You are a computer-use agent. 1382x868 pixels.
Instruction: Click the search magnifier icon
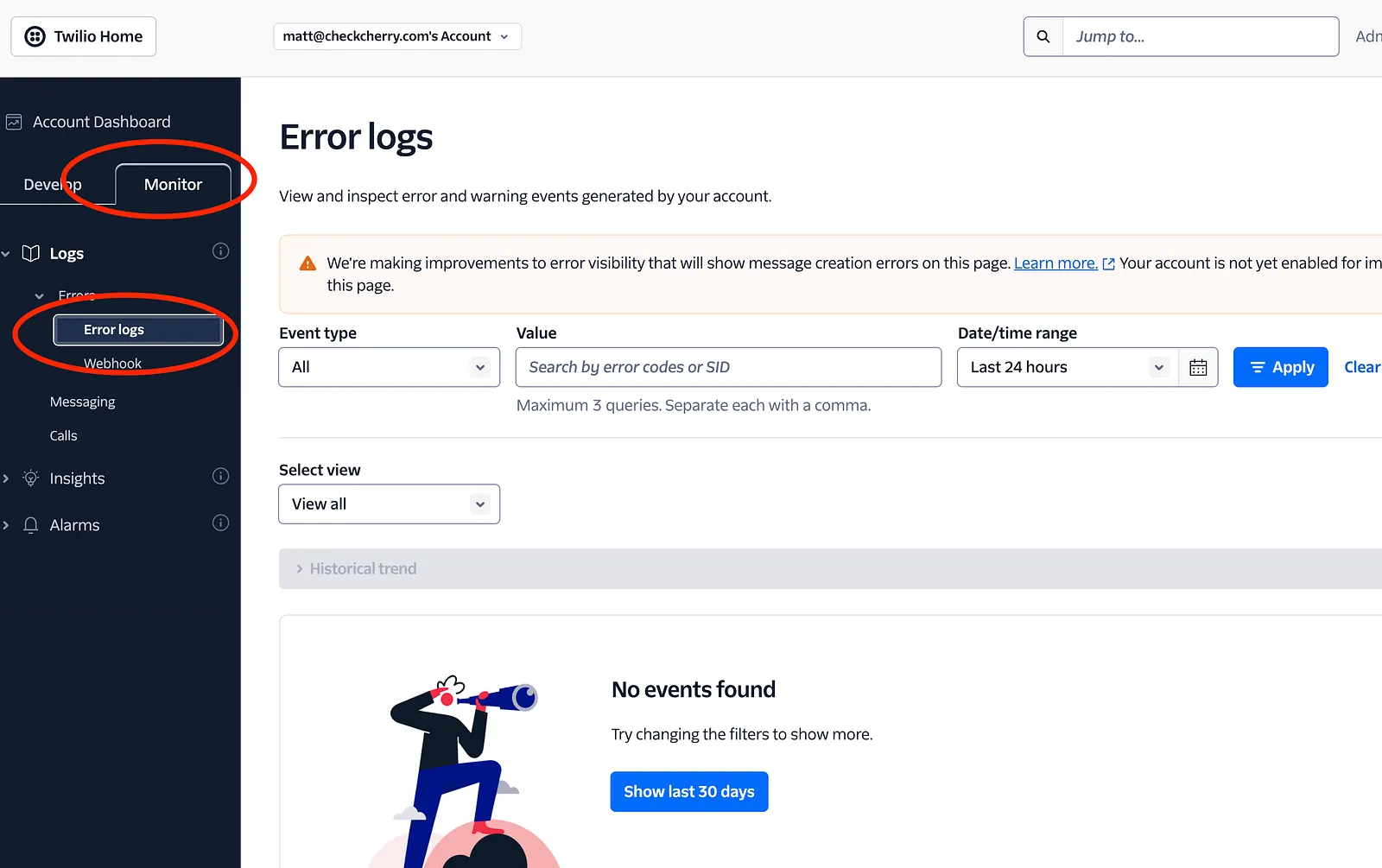pos(1043,36)
